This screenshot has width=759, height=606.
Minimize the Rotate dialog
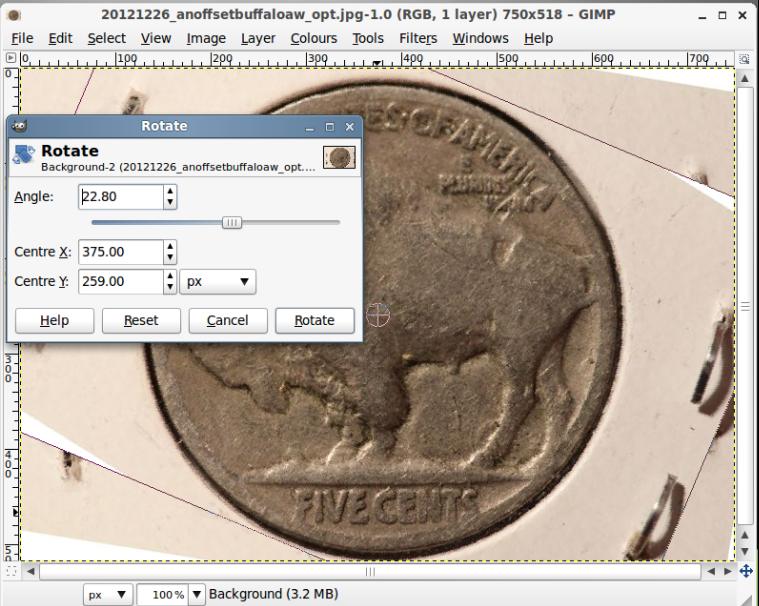pyautogui.click(x=310, y=127)
